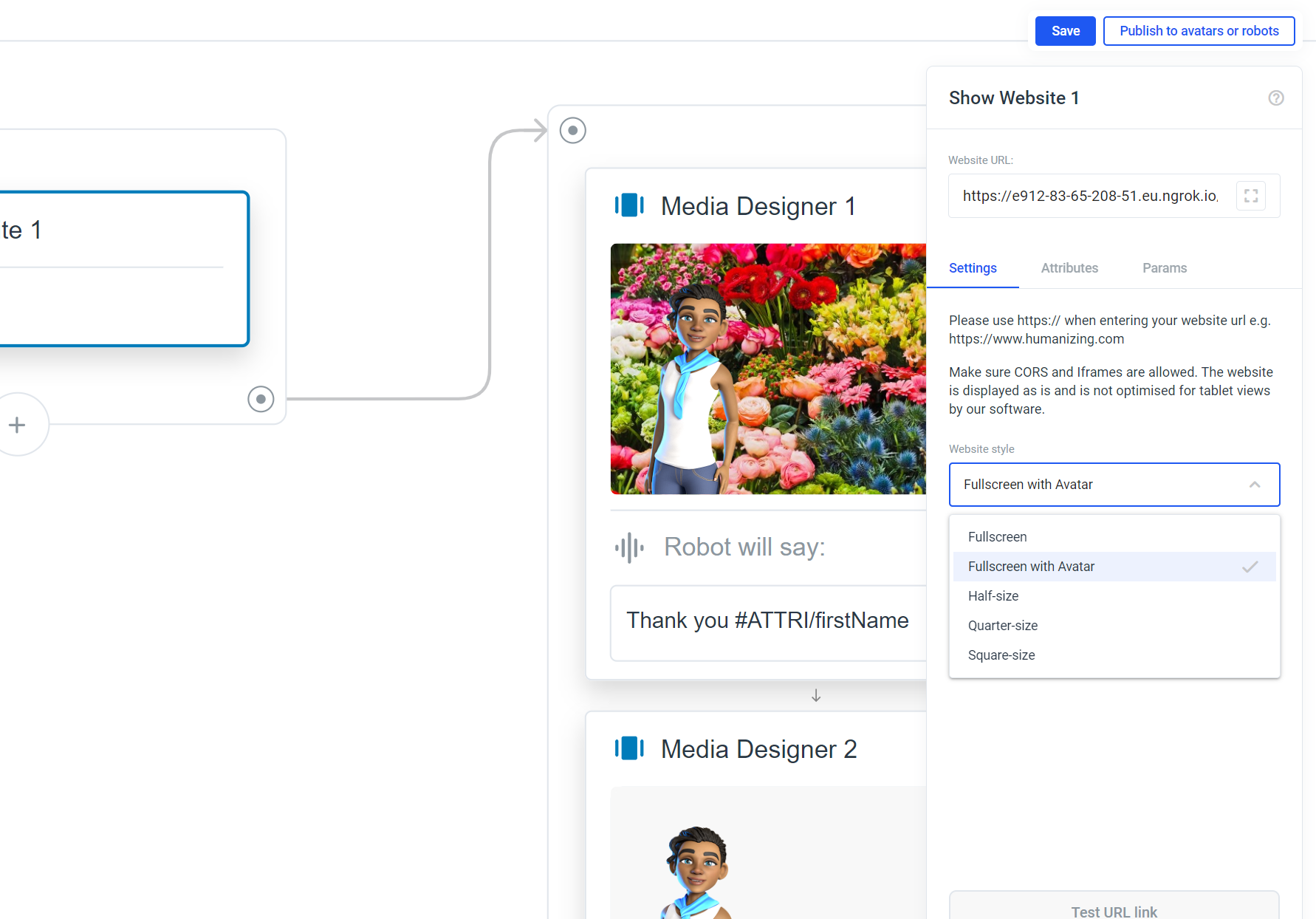Select Fullscreen with Avatar option
Viewport: 1316px width, 919px height.
tap(1114, 567)
